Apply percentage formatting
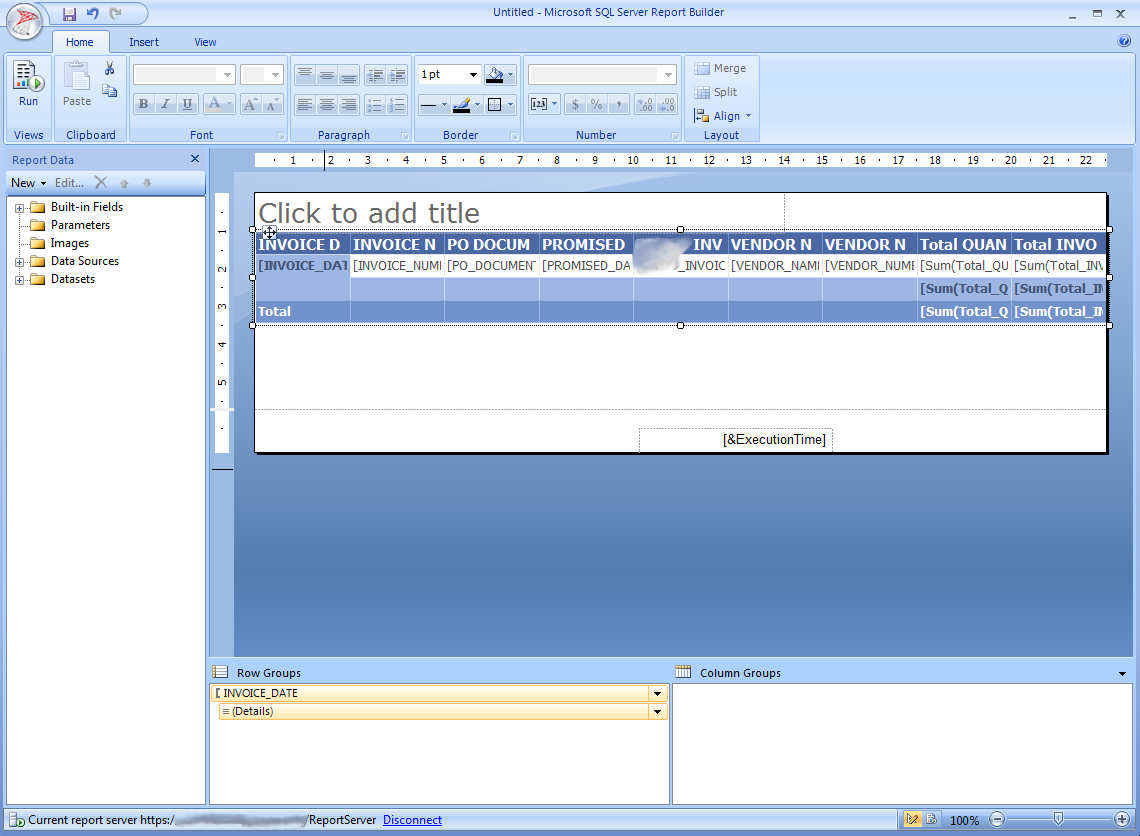1140x836 pixels. coord(597,103)
